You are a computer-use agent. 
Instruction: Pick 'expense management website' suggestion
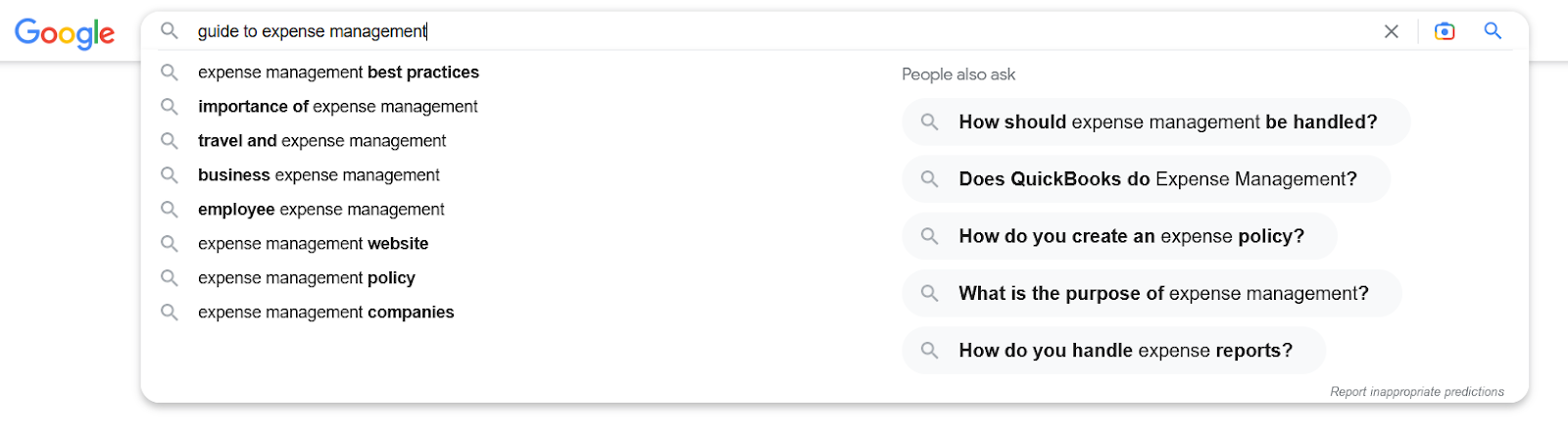[313, 244]
